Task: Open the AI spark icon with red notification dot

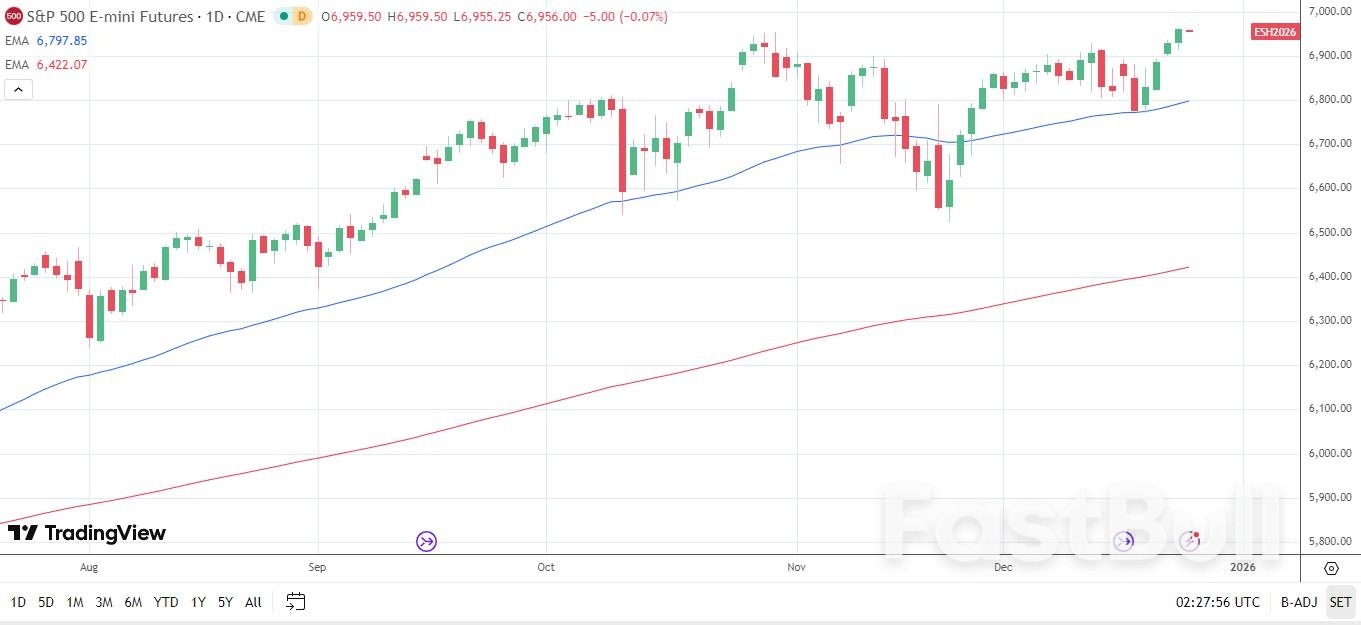Action: [x=1190, y=539]
